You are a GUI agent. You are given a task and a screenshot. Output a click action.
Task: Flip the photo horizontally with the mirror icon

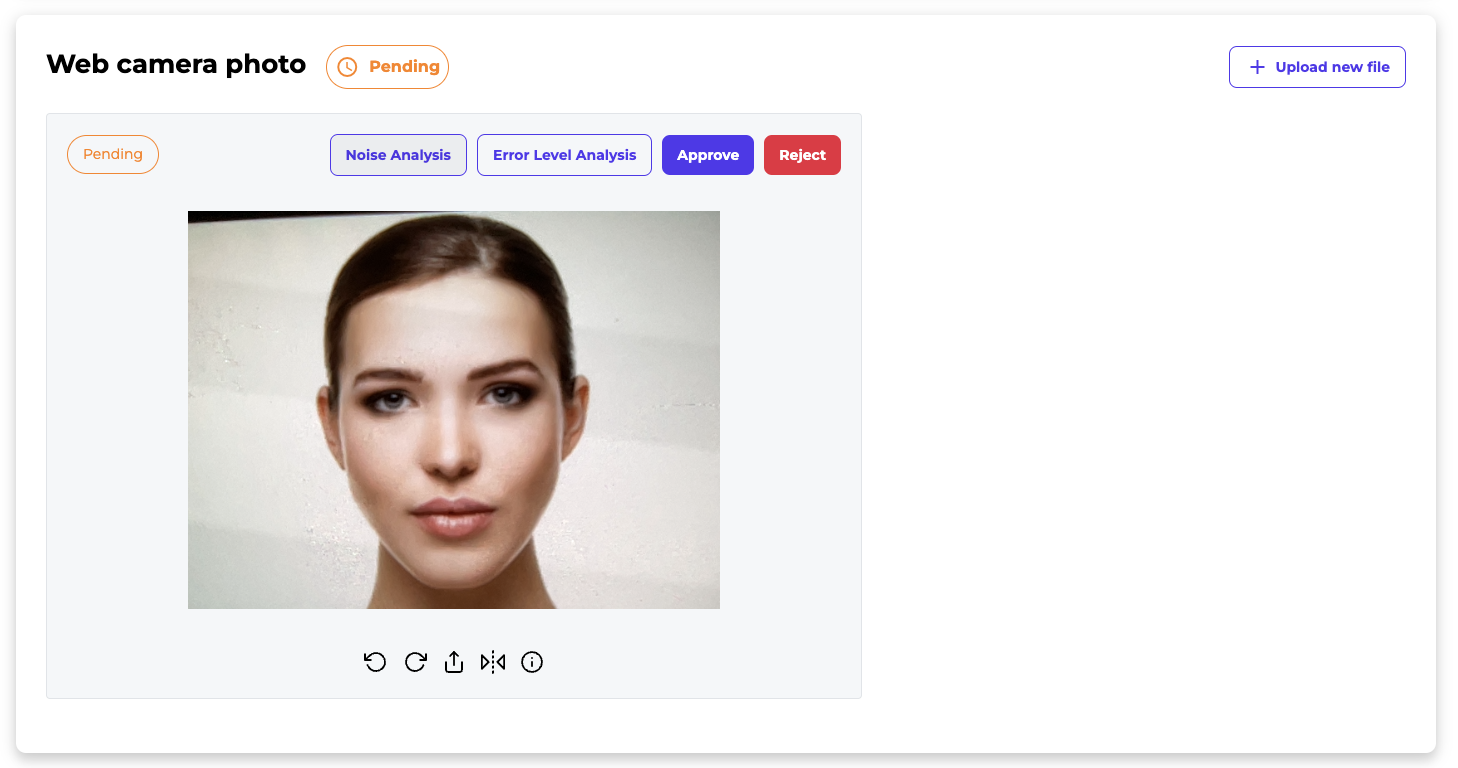tap(493, 662)
